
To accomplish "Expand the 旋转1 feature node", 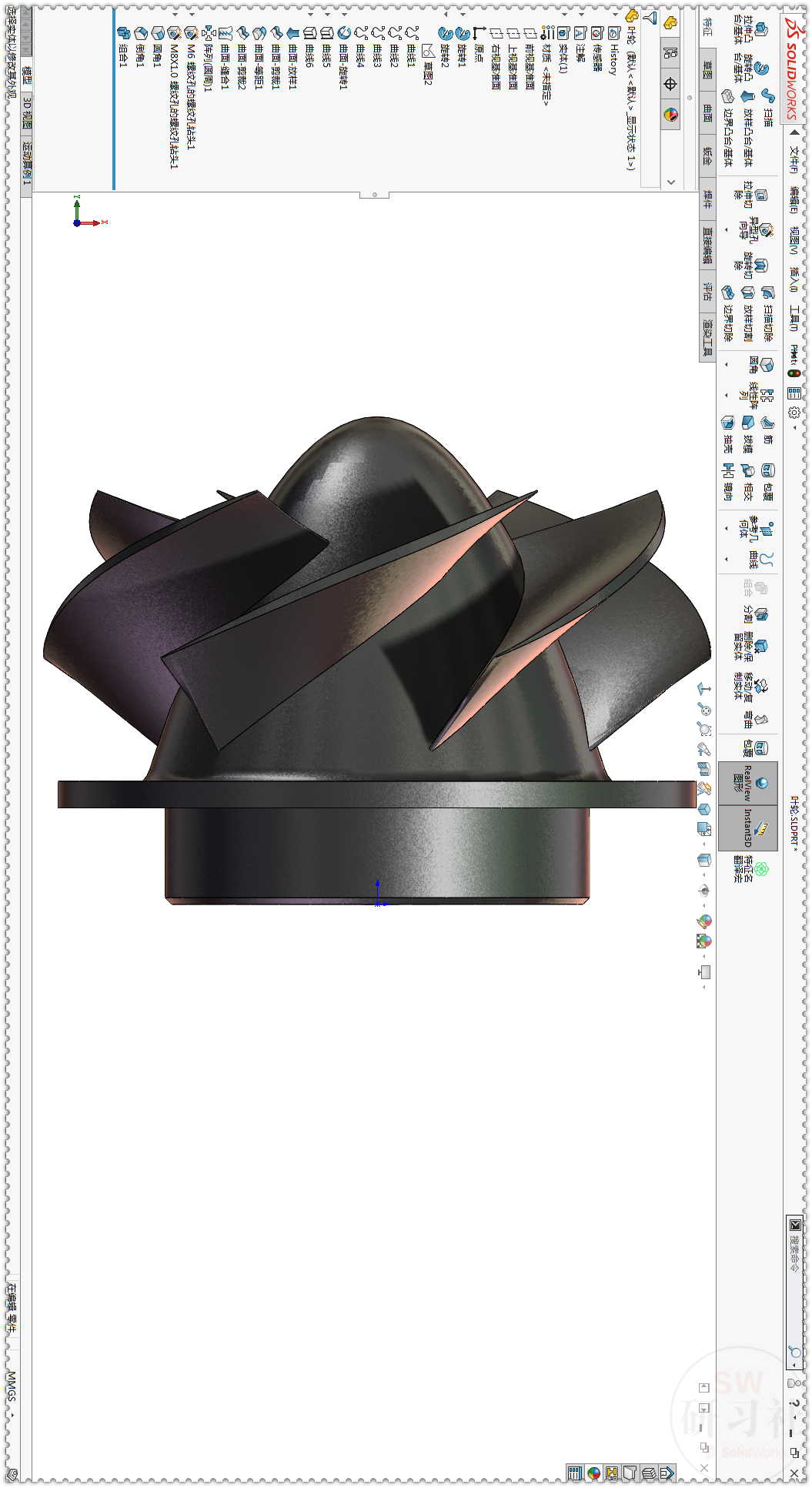I will 463,13.
